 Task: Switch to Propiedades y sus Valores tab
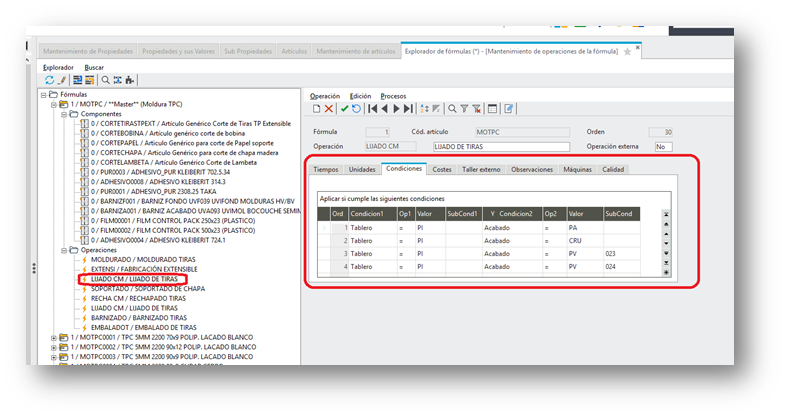[178, 51]
